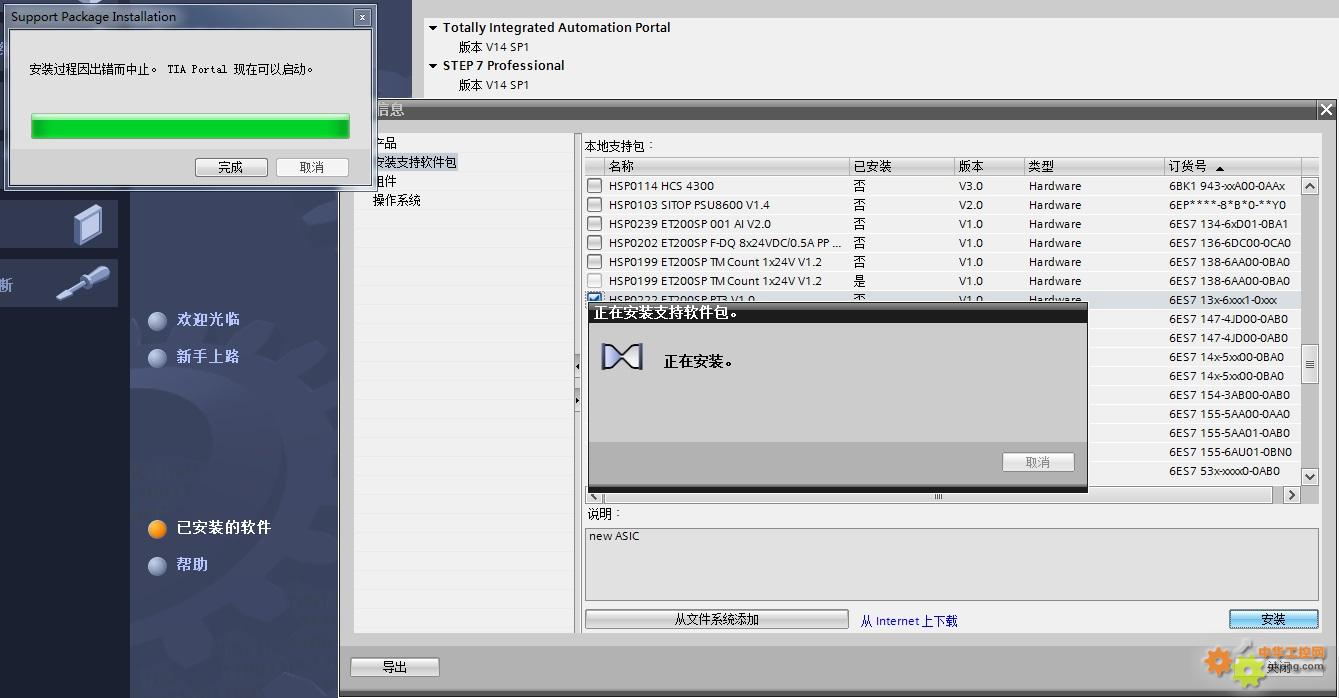Select order number 6ES7 53x-xxxx0-0AB0

click(1224, 471)
